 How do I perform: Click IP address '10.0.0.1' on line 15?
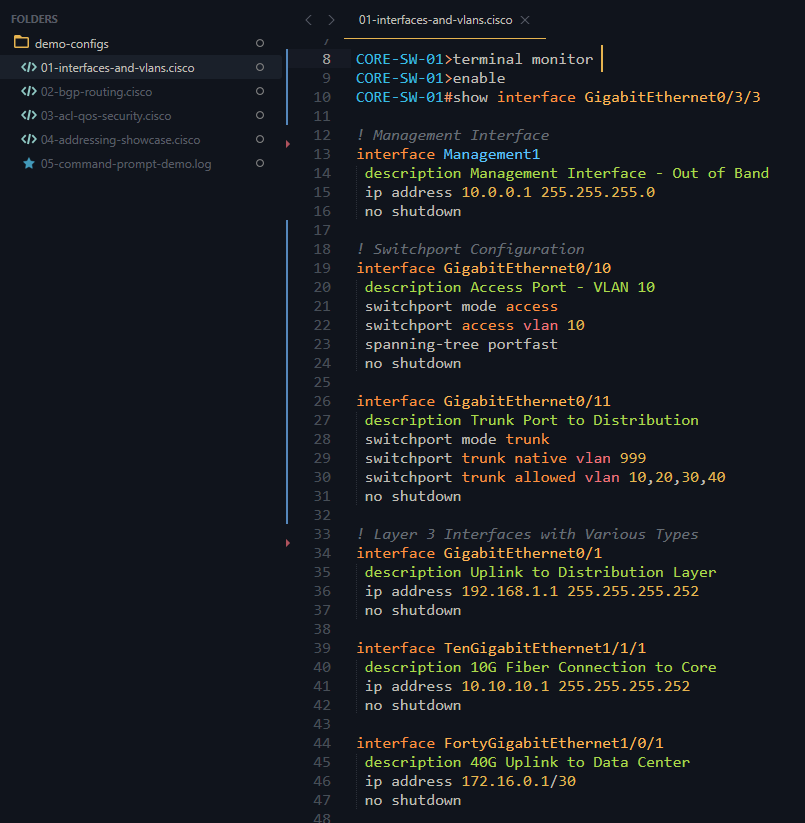tap(496, 192)
